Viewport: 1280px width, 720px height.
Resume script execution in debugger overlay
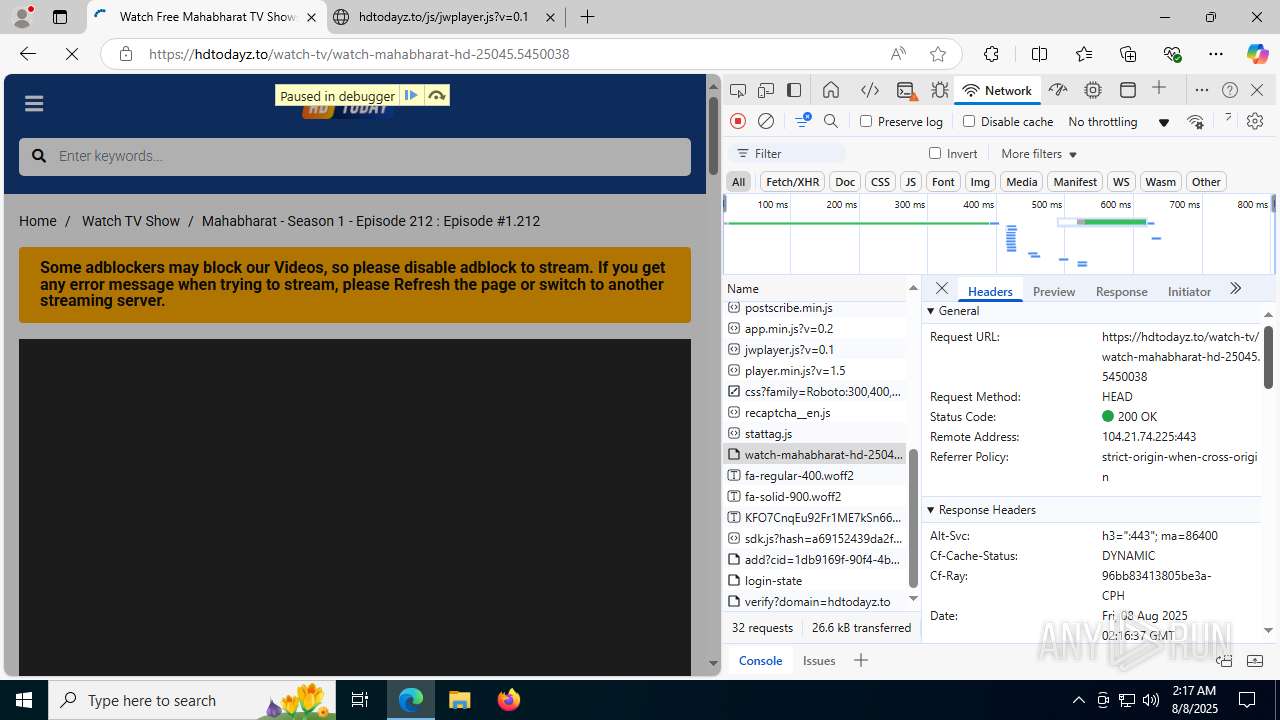click(x=411, y=95)
